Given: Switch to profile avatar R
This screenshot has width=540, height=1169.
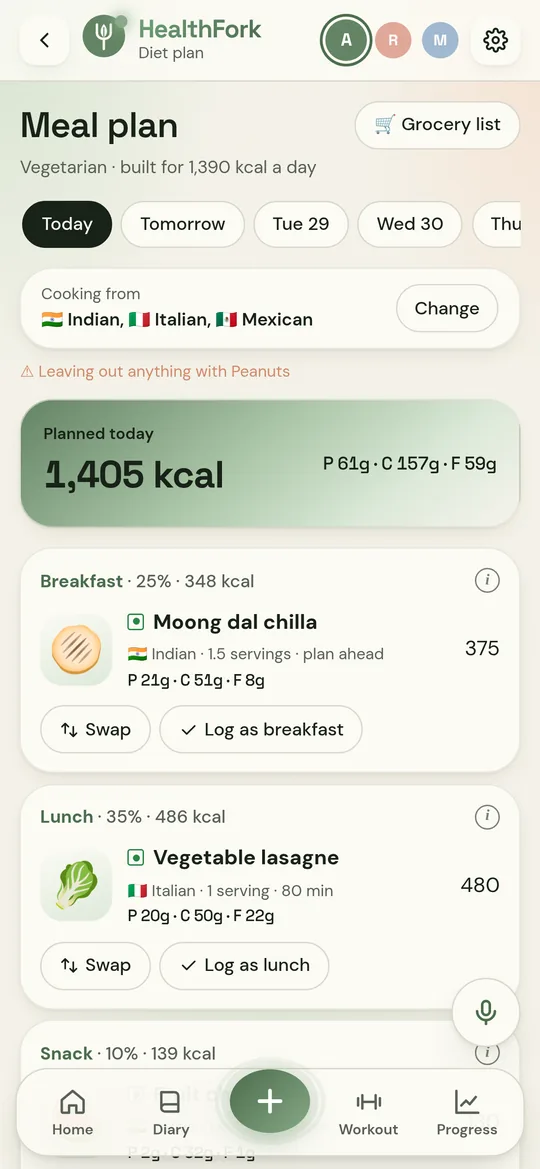Looking at the screenshot, I should [x=393, y=40].
